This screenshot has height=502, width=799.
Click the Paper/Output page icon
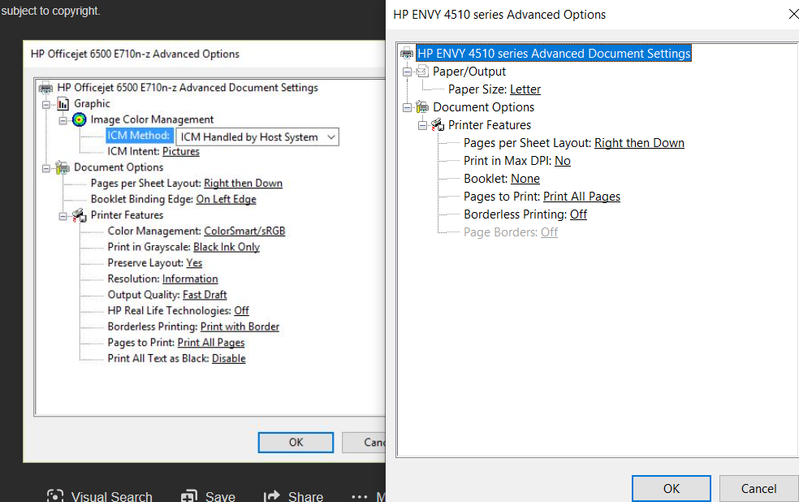422,71
